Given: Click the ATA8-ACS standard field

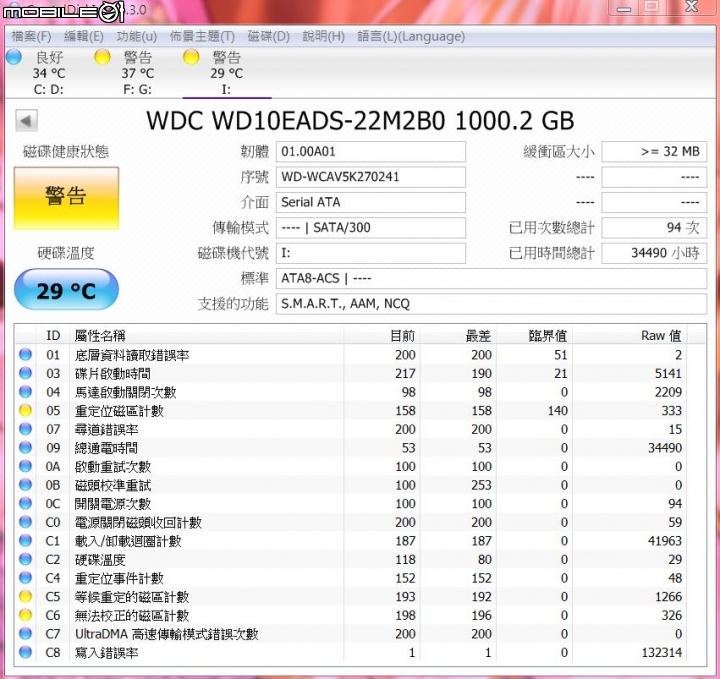Looking at the screenshot, I should coord(491,278).
